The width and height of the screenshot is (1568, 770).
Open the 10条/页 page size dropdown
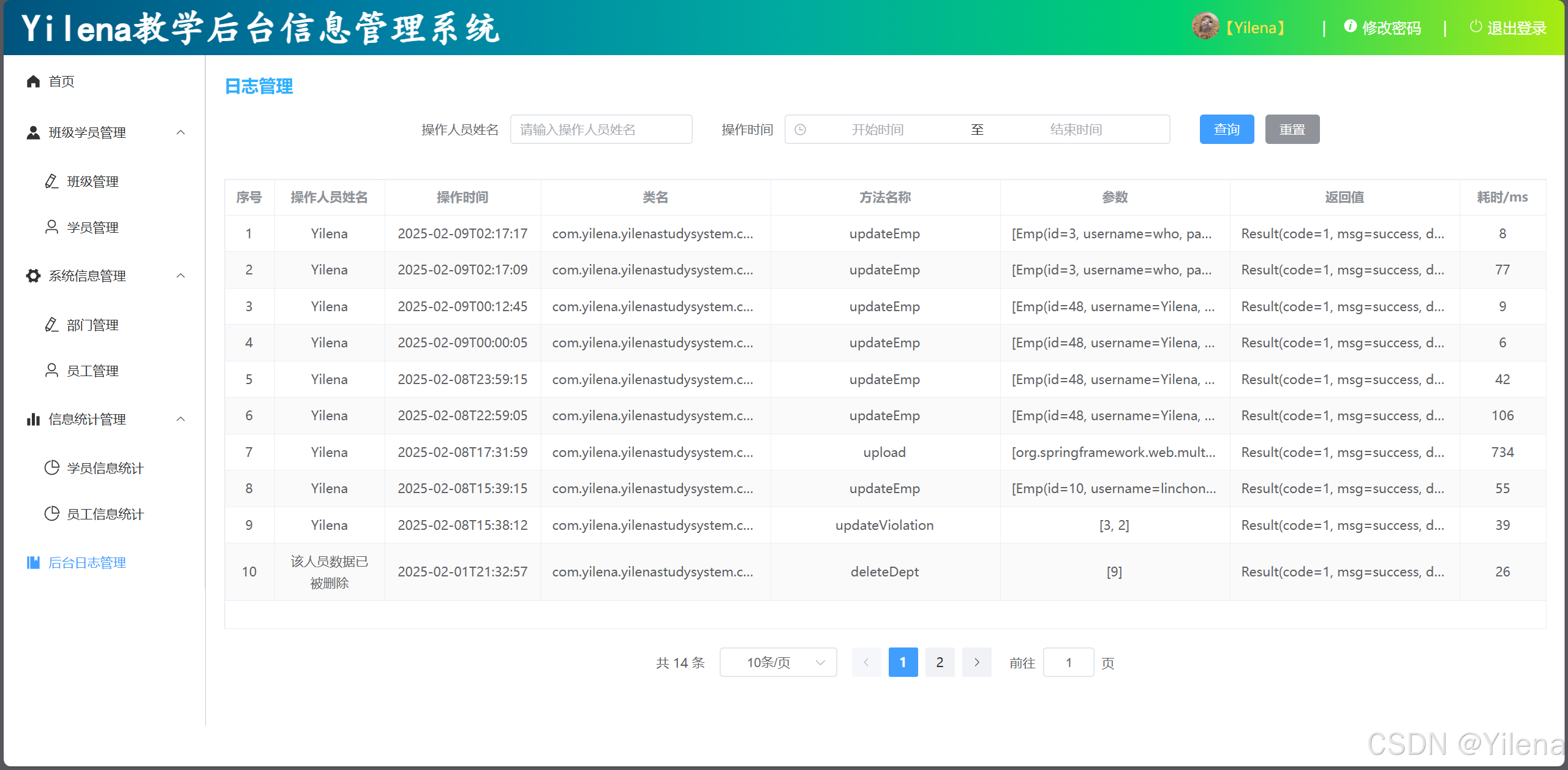[778, 662]
